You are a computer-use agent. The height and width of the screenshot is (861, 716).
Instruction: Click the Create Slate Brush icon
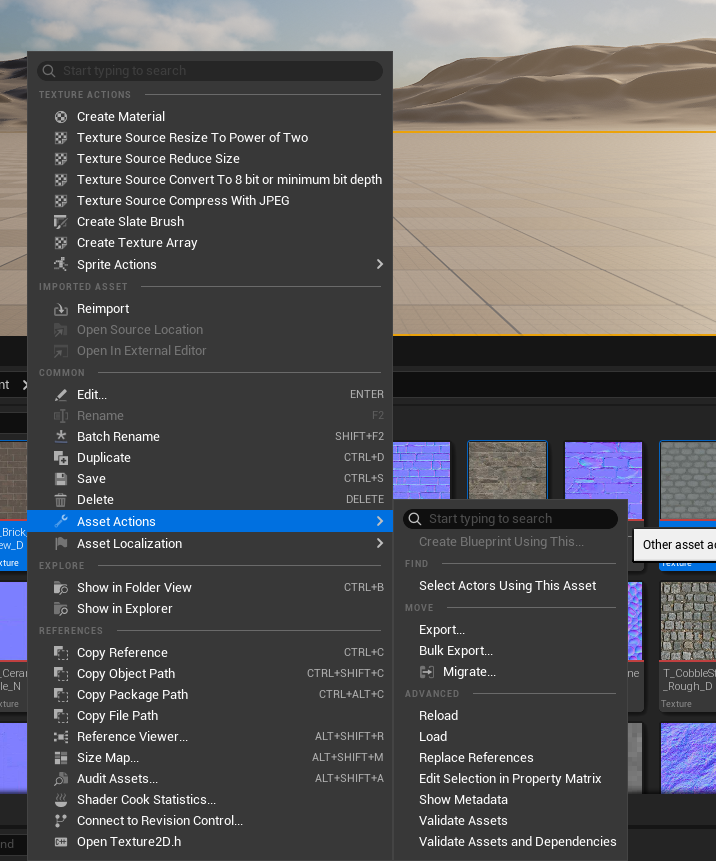(x=61, y=222)
